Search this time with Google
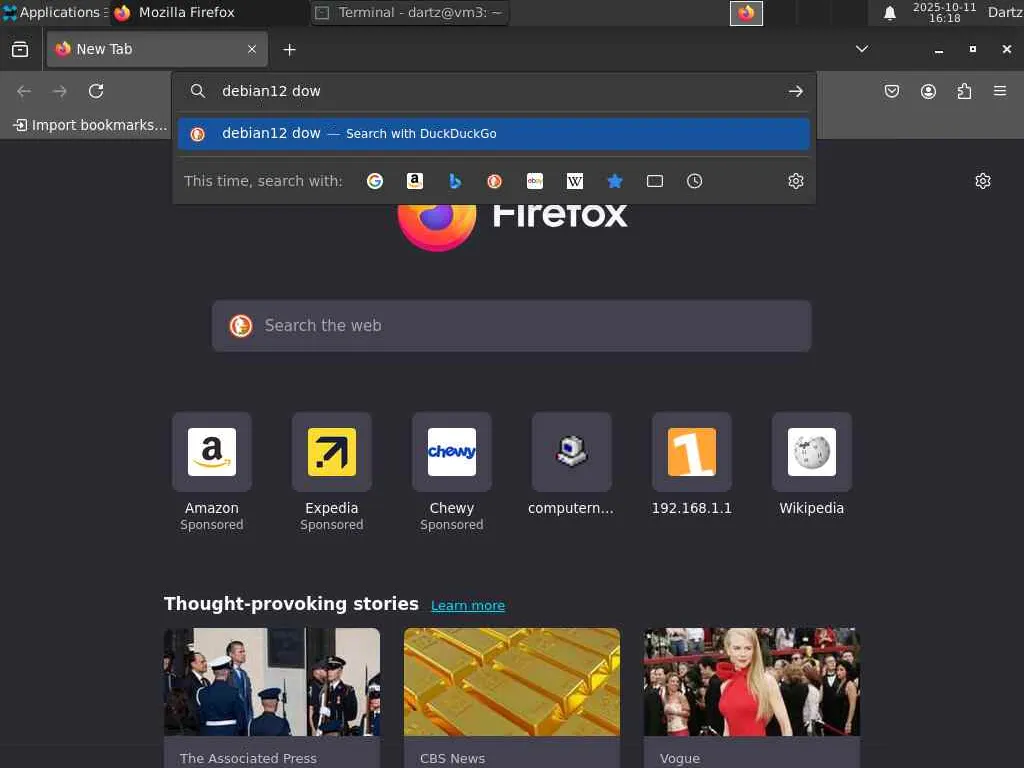1024x768 pixels. tap(375, 181)
